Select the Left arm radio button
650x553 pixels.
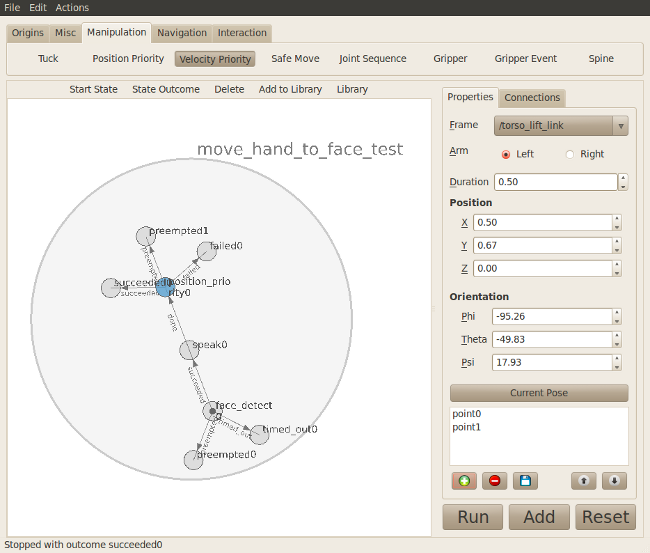506,154
